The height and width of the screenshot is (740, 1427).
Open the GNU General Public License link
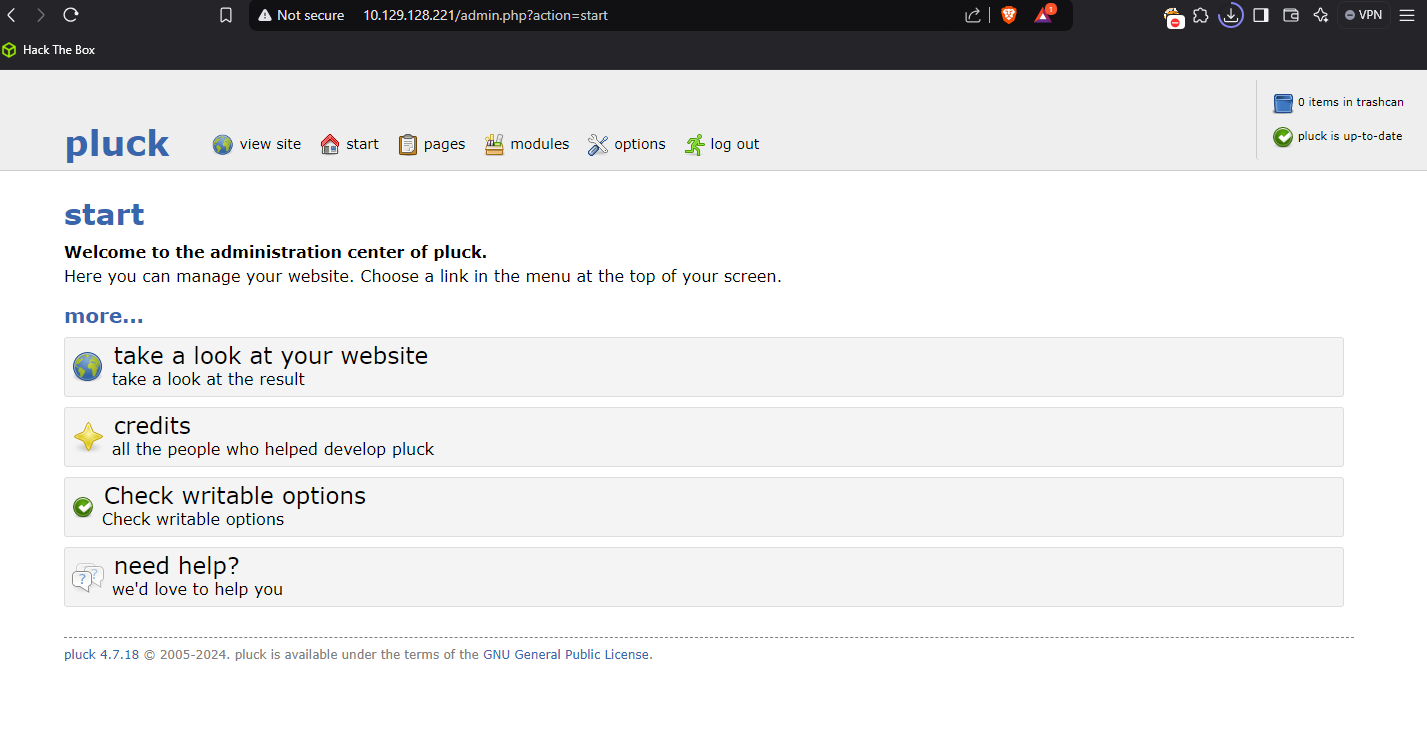[x=566, y=655]
